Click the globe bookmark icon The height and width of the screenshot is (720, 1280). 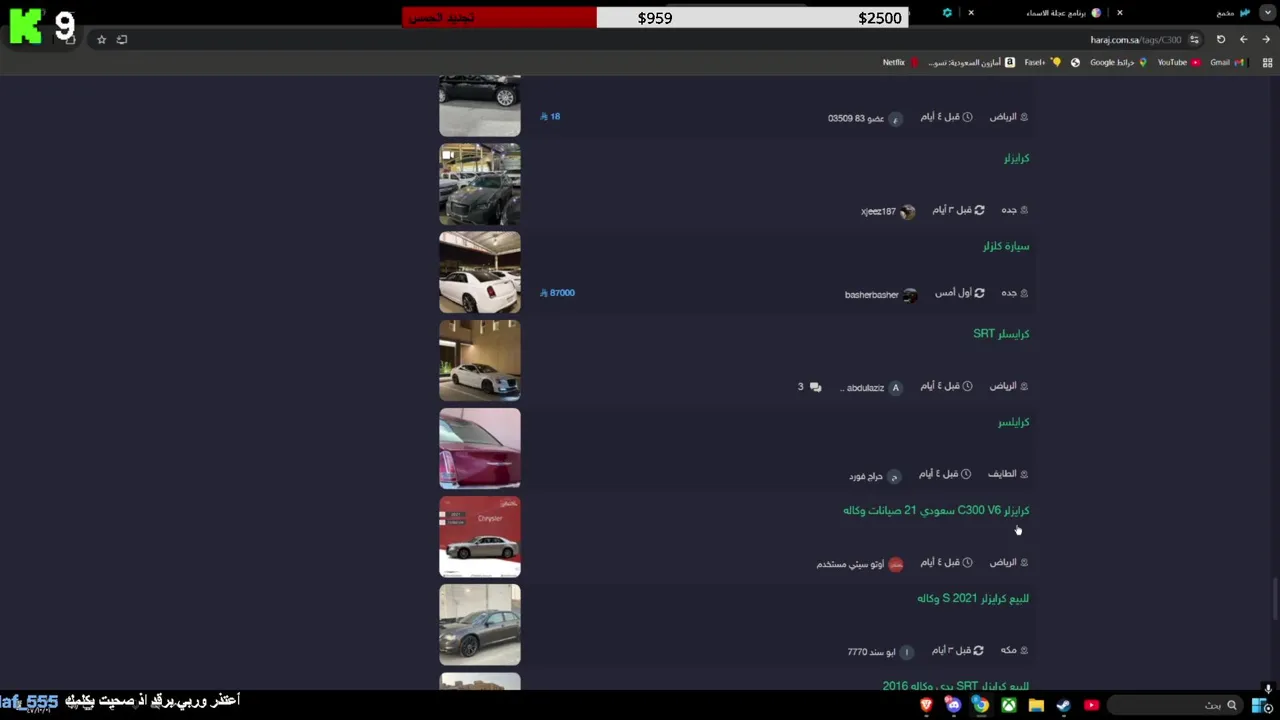coord(1075,62)
